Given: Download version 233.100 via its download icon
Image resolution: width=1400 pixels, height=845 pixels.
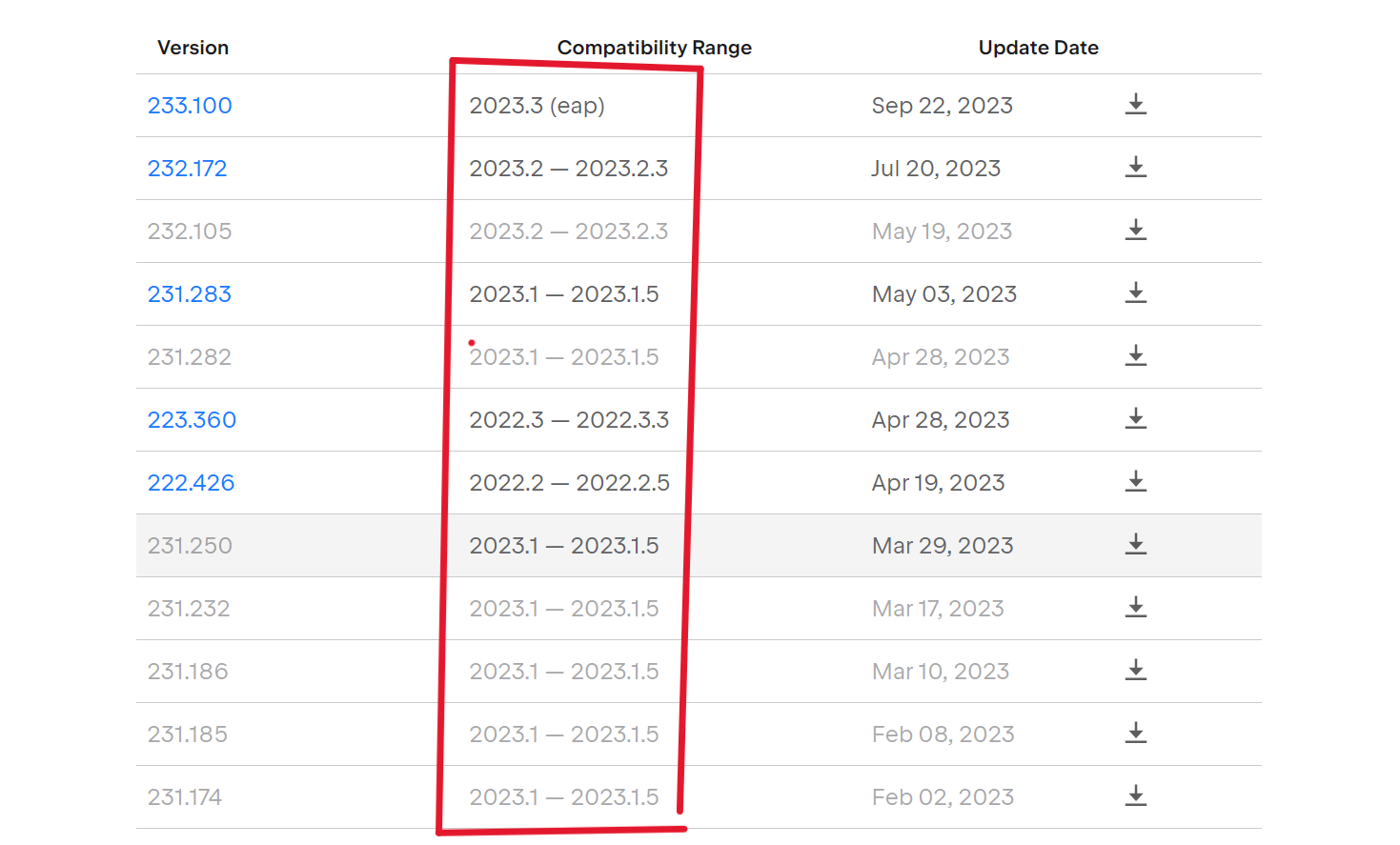Looking at the screenshot, I should pos(1135,105).
